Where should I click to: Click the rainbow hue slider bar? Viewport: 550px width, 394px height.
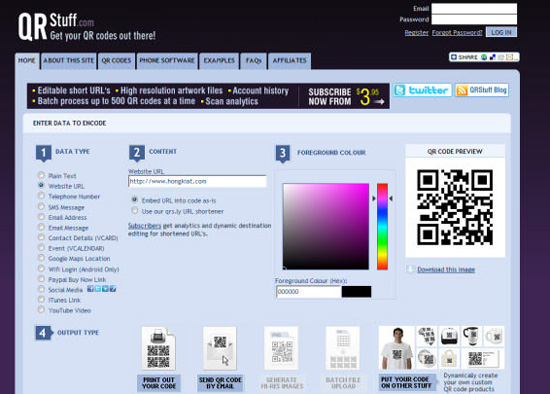[382, 227]
